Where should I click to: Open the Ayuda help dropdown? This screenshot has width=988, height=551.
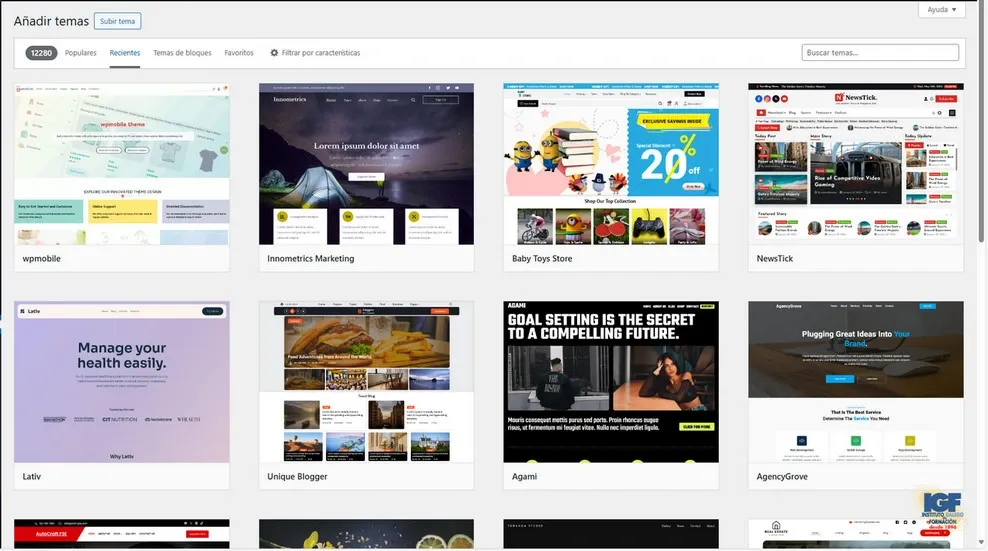(941, 9)
